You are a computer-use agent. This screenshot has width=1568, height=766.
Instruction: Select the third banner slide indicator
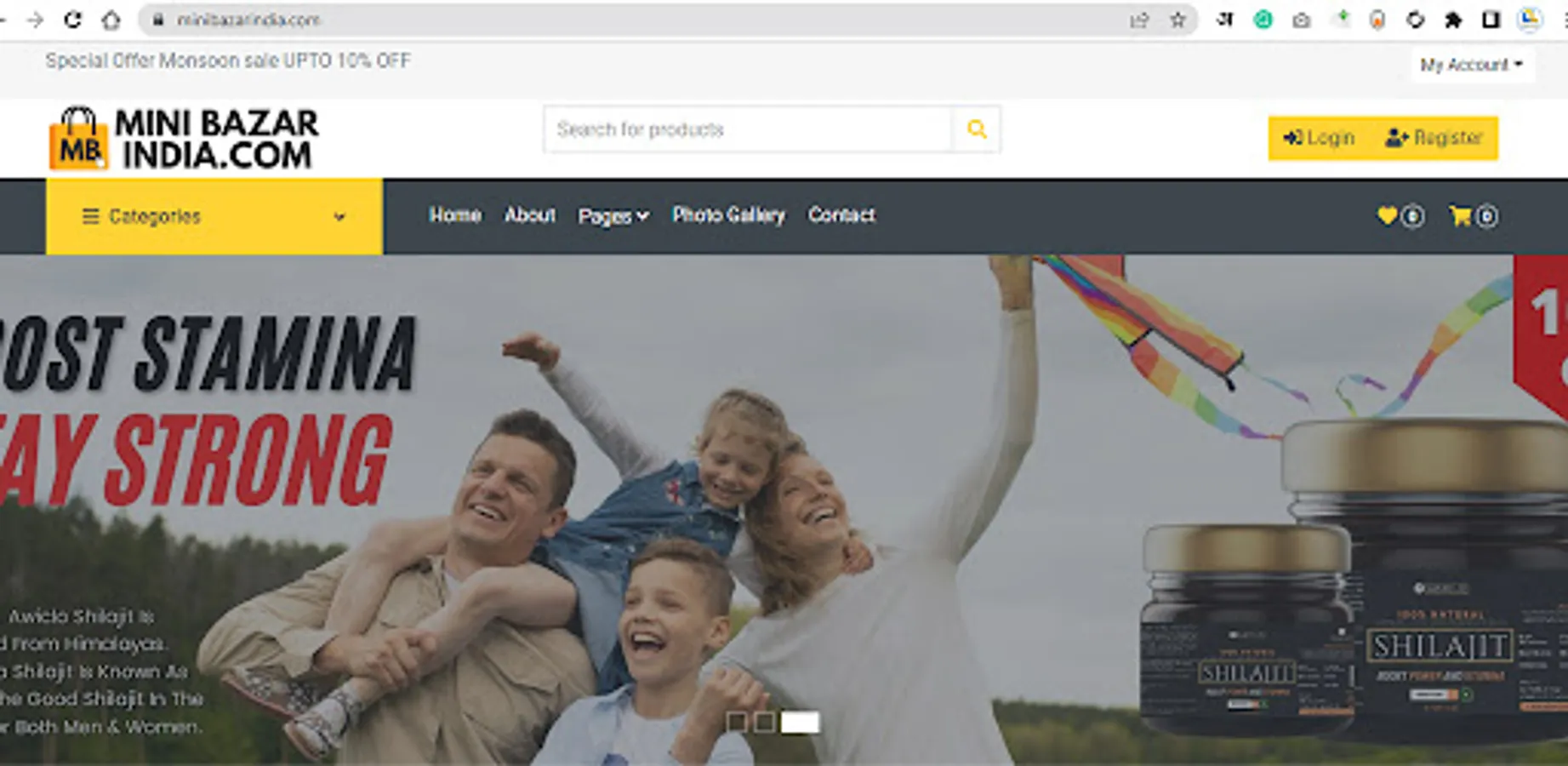[800, 722]
